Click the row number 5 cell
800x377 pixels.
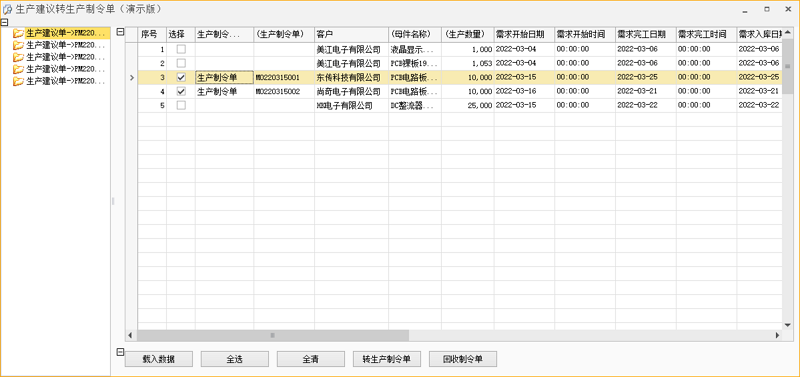point(152,106)
